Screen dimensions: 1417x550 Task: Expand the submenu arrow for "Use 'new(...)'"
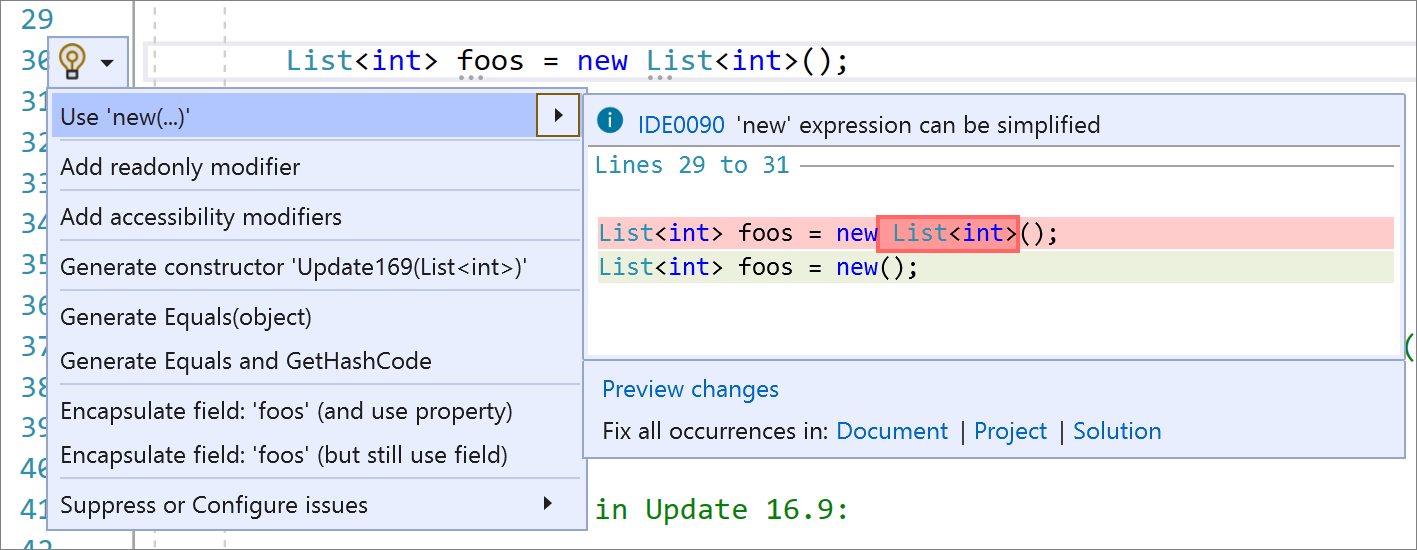point(558,116)
